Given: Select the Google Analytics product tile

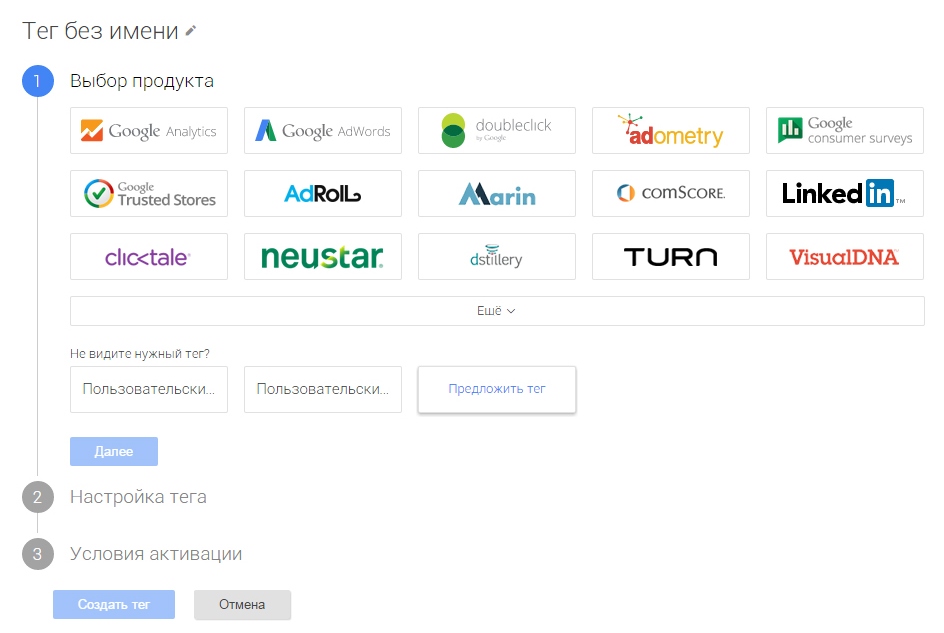Looking at the screenshot, I should [149, 131].
